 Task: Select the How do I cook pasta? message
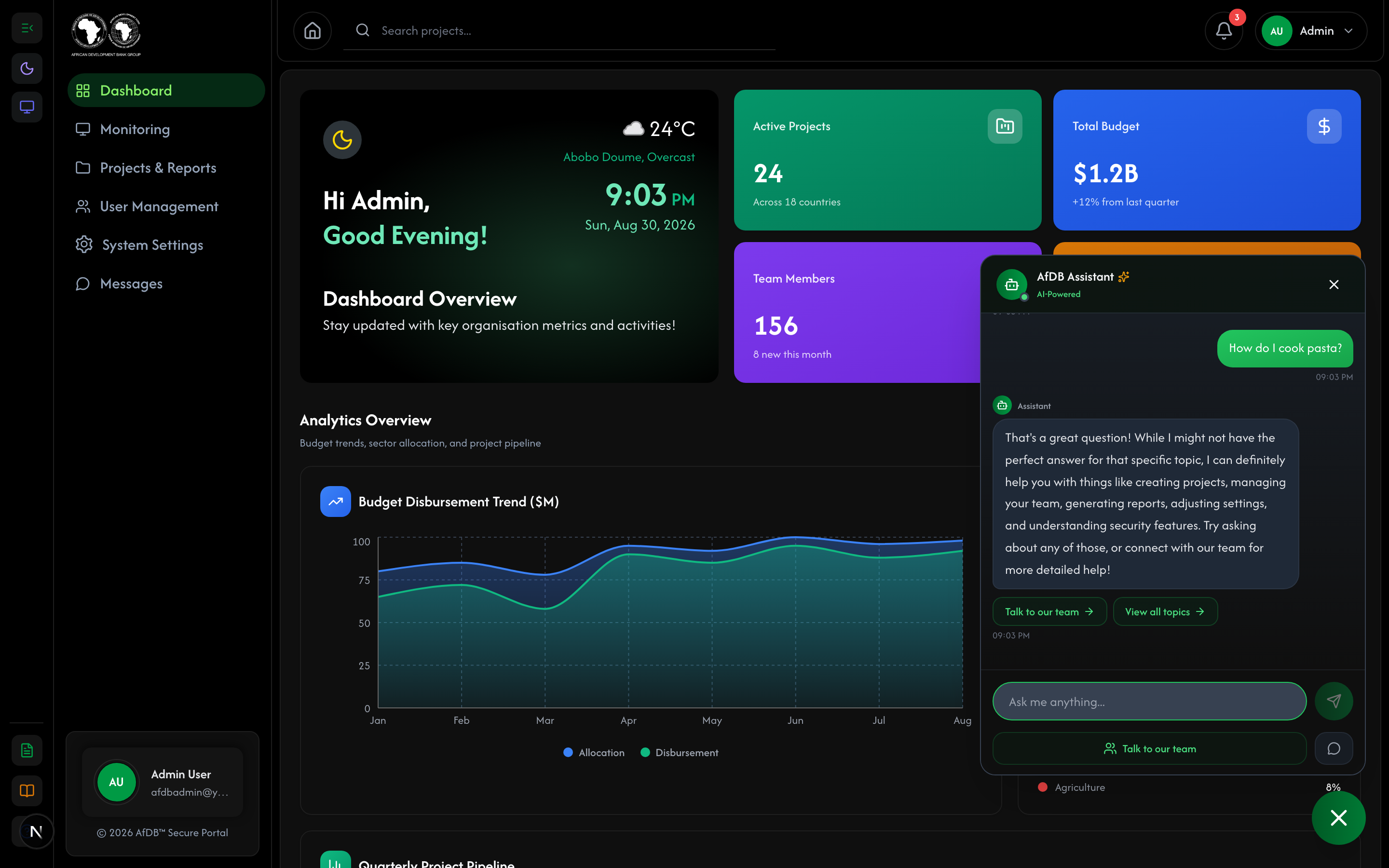[1284, 348]
